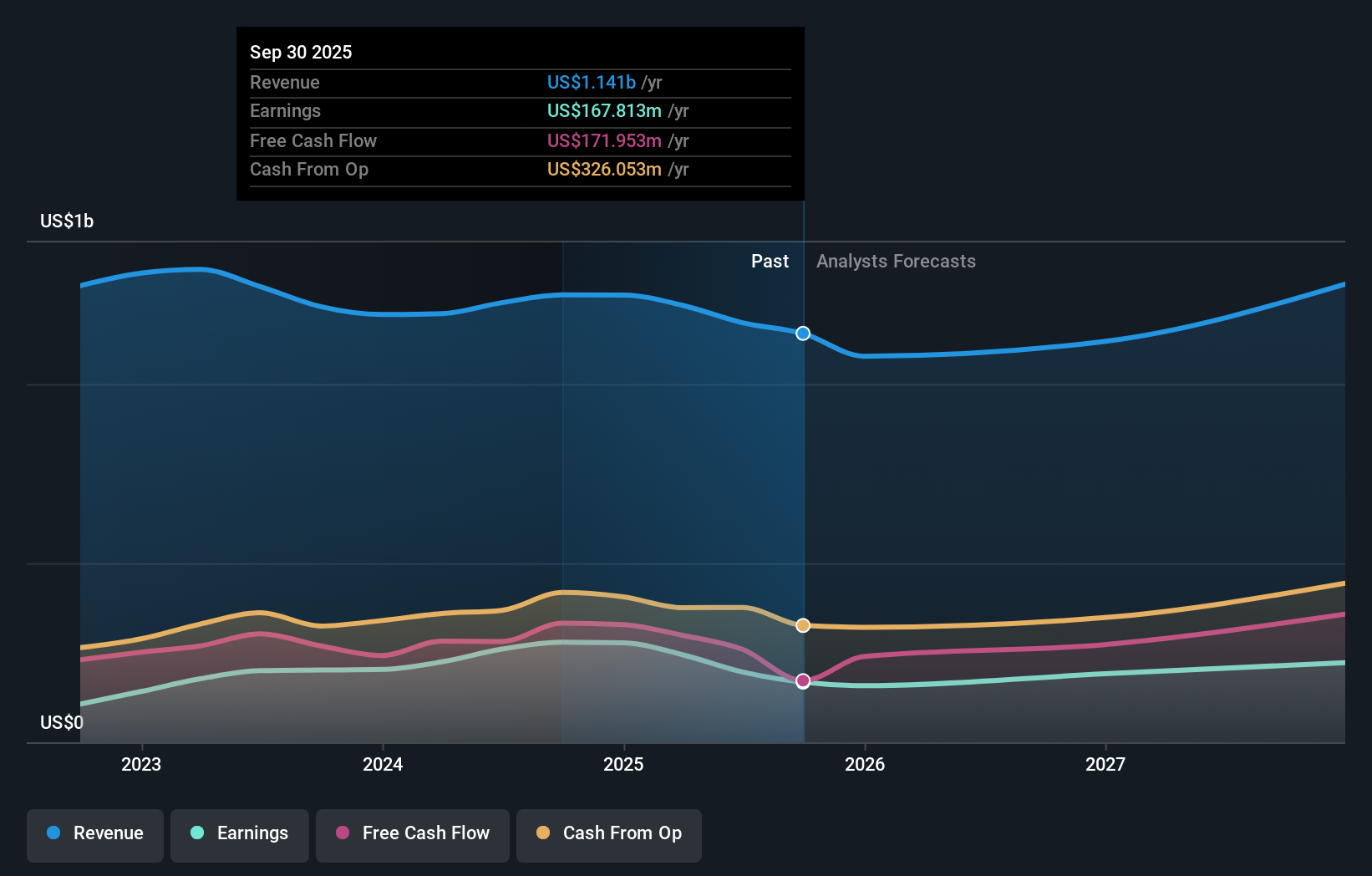Image resolution: width=1372 pixels, height=876 pixels.
Task: Click the blue Revenue dot in the legend
Action: click(53, 833)
